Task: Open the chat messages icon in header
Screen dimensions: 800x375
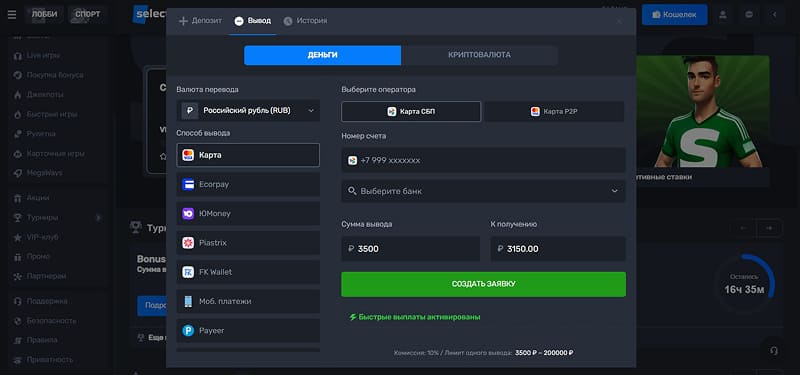Action: [x=749, y=15]
